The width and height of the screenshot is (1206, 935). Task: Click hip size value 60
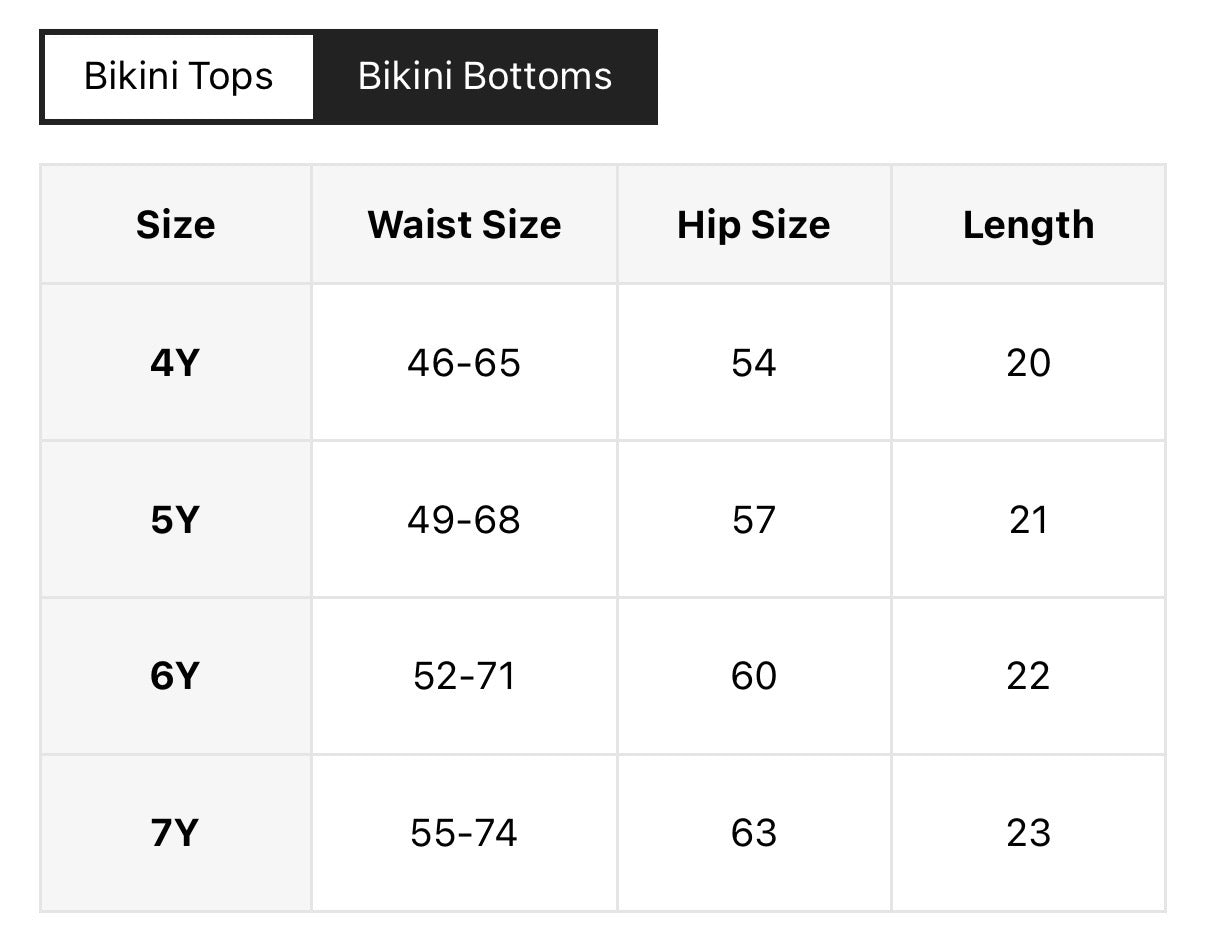(754, 676)
